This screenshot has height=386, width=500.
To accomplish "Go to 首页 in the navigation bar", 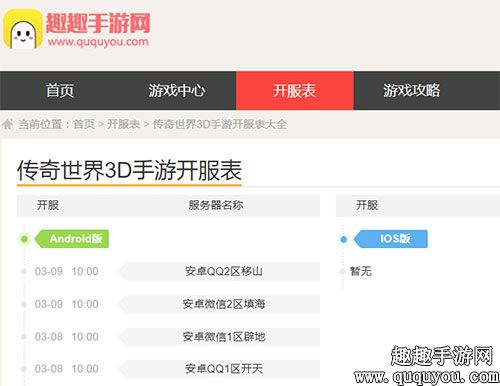I will click(60, 90).
